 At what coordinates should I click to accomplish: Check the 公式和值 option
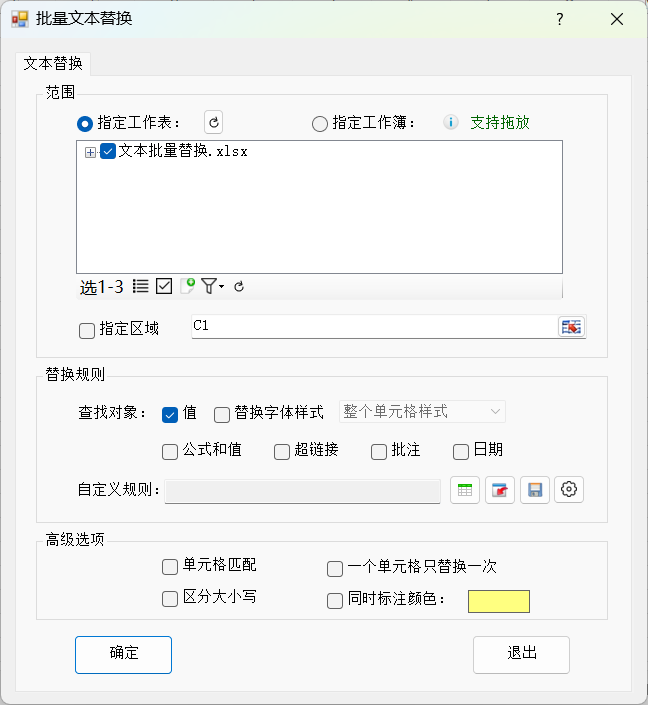170,451
